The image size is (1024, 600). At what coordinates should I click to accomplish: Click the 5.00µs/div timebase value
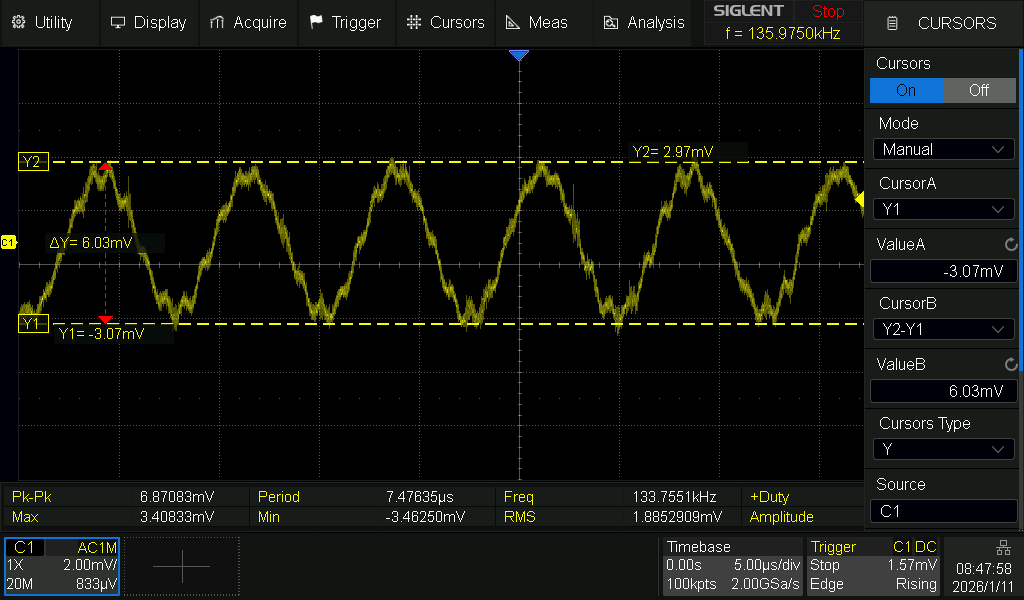(x=767, y=565)
